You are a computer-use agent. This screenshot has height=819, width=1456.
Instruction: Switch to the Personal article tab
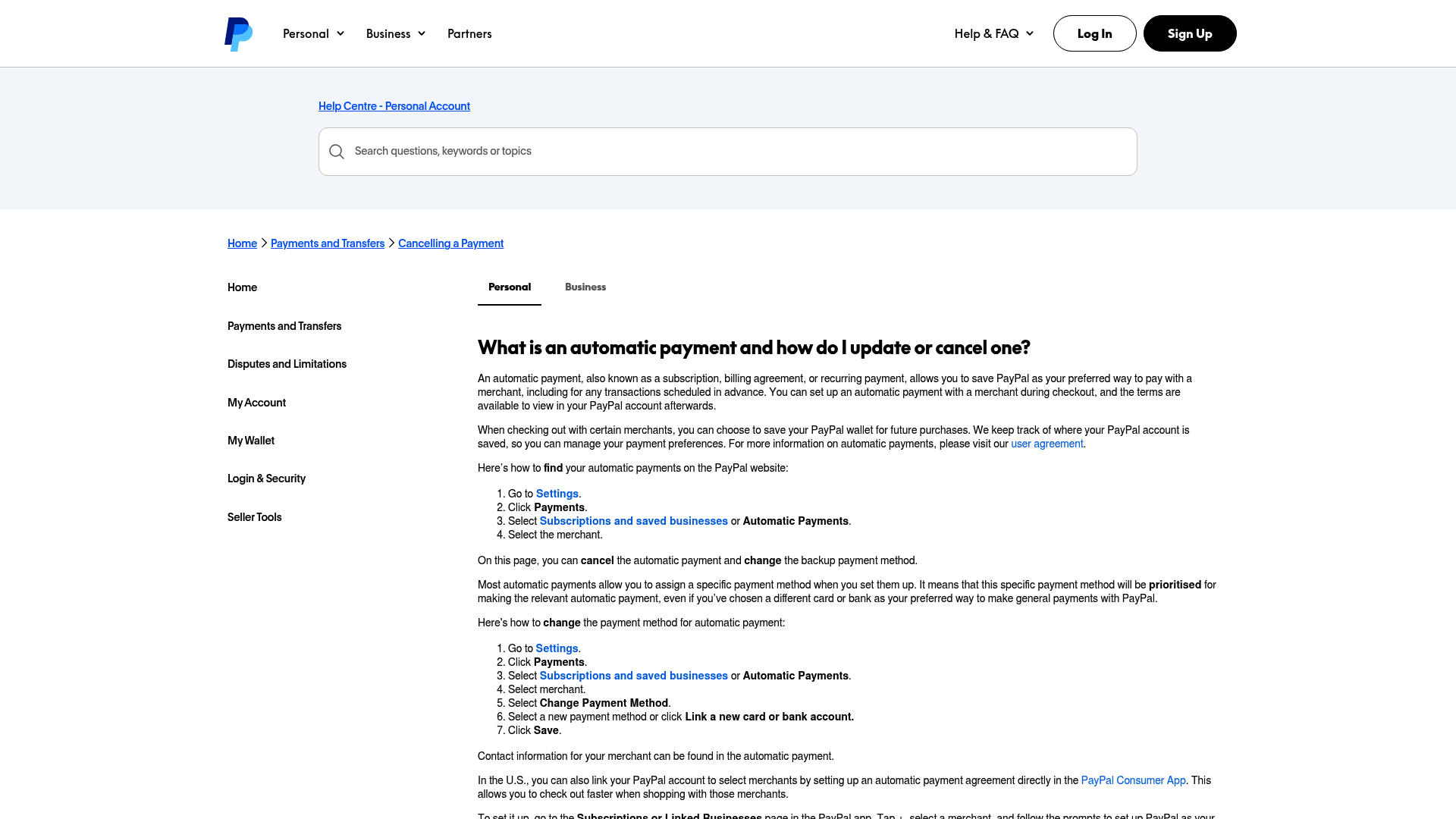pyautogui.click(x=510, y=287)
